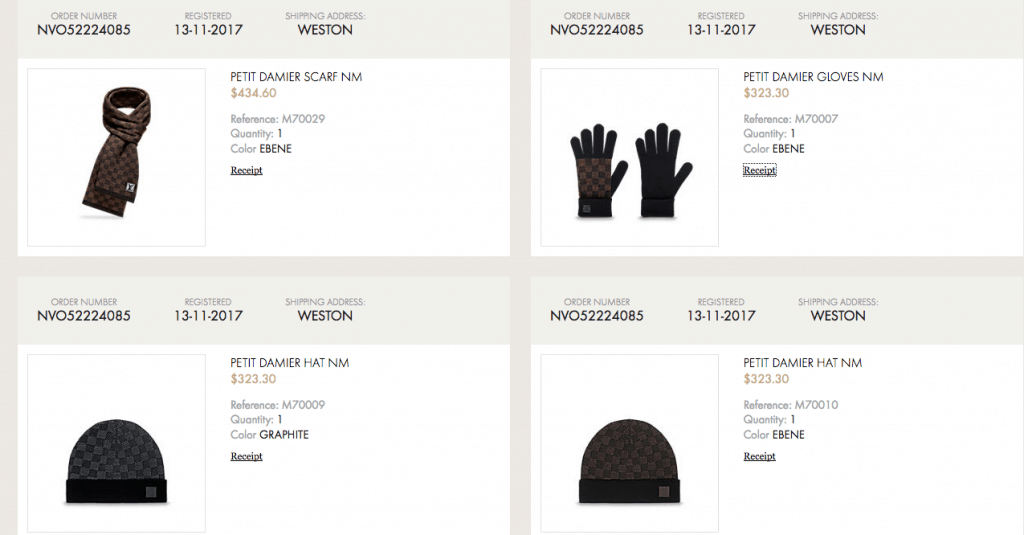The width and height of the screenshot is (1024, 535).
Task: Click the Petit Damier Scarf product image
Action: tap(116, 157)
